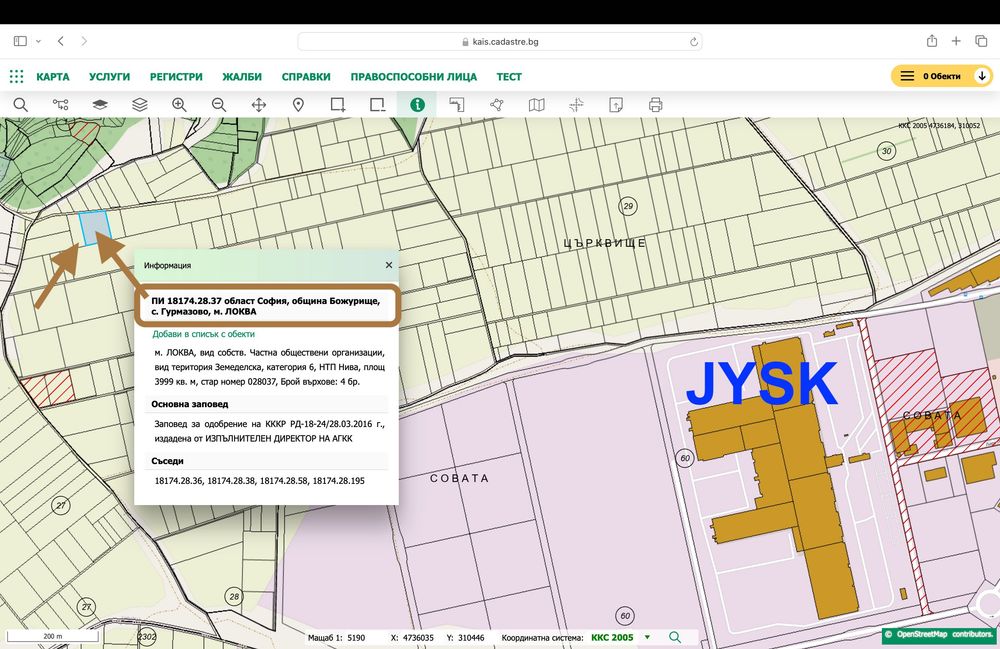Viewport: 1000px width, 649px height.
Task: Choose add-to-selection rectangle tool
Action: pos(338,105)
